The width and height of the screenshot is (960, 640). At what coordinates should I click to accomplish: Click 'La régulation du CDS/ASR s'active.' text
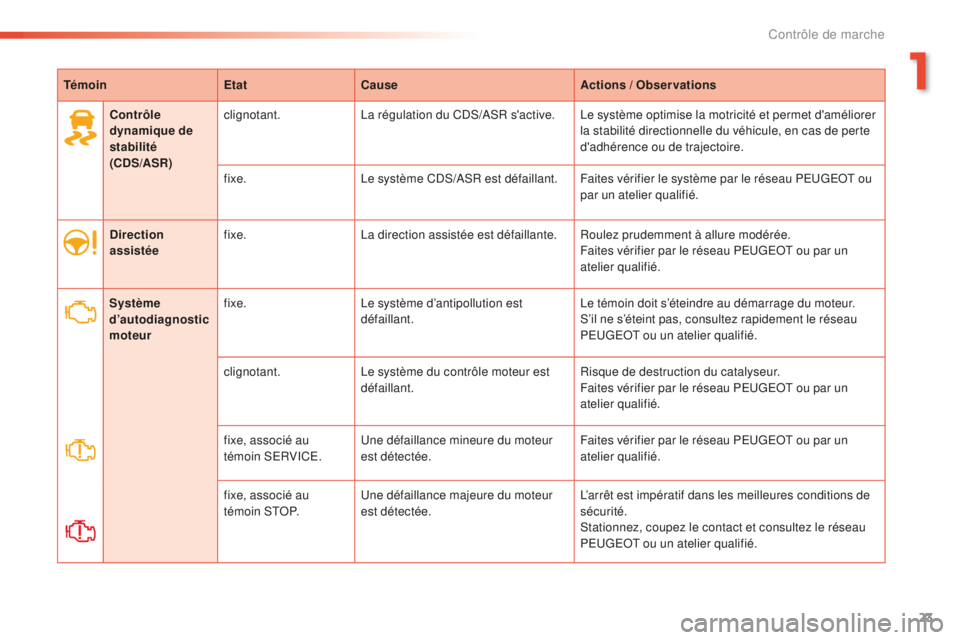point(457,115)
